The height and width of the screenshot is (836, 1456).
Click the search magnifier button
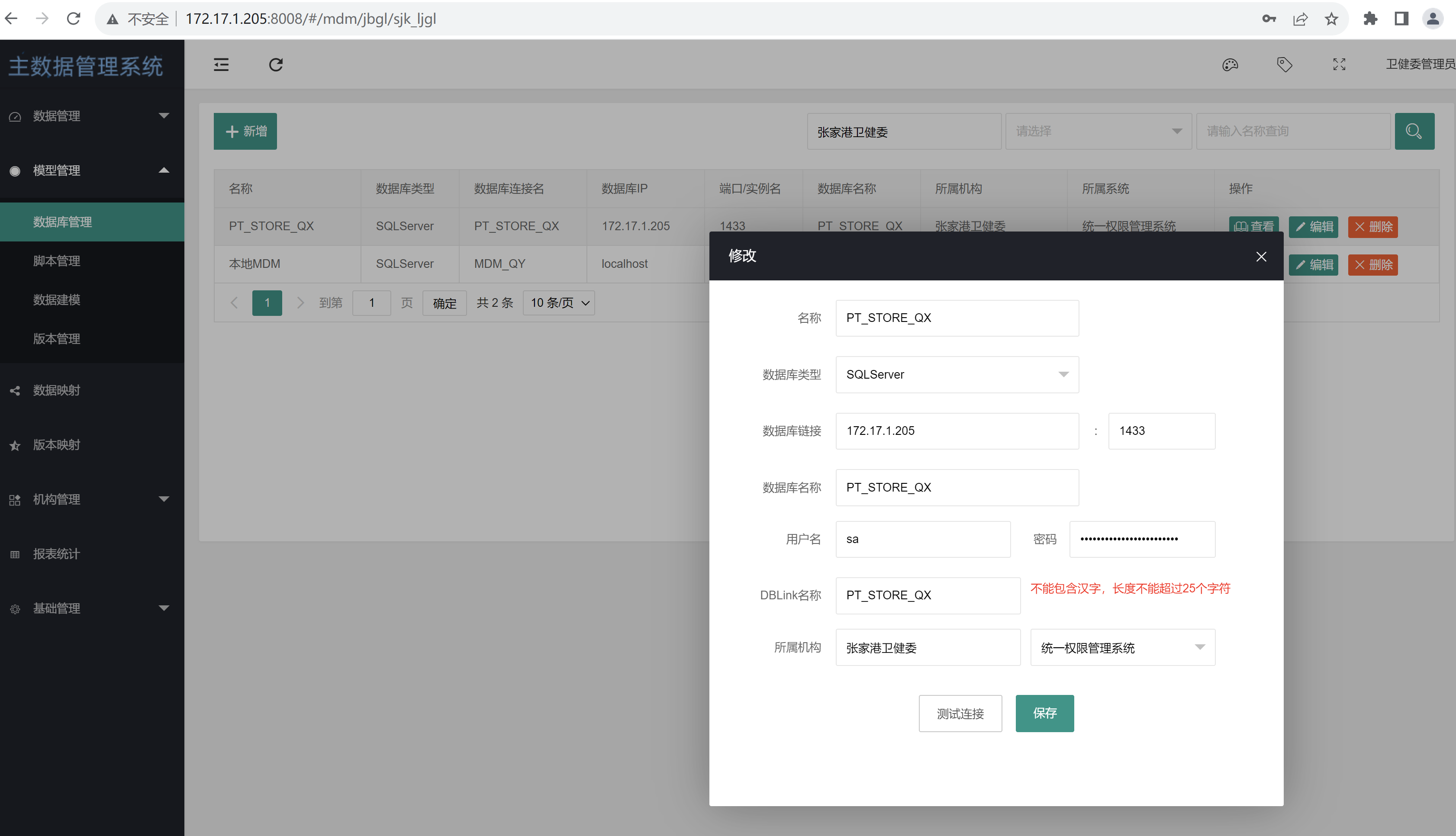tap(1414, 132)
